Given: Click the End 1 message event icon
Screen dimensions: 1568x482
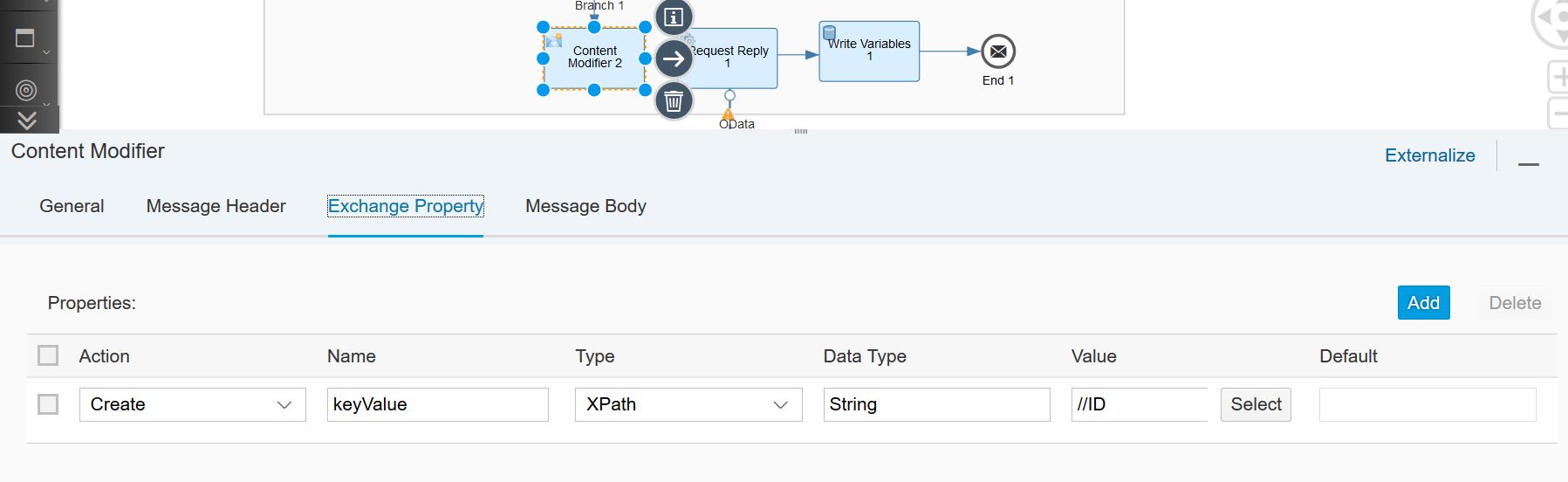Looking at the screenshot, I should [x=998, y=52].
